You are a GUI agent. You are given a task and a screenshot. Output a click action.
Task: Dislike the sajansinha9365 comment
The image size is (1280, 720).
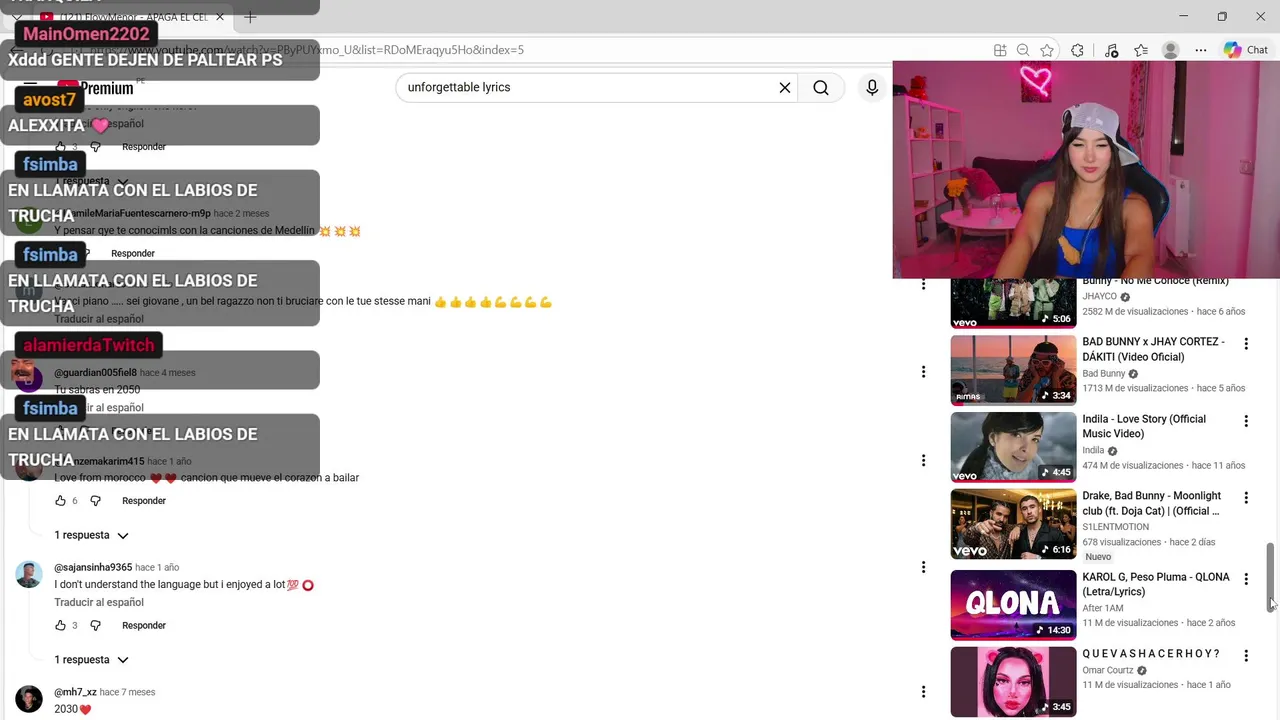[x=96, y=626]
